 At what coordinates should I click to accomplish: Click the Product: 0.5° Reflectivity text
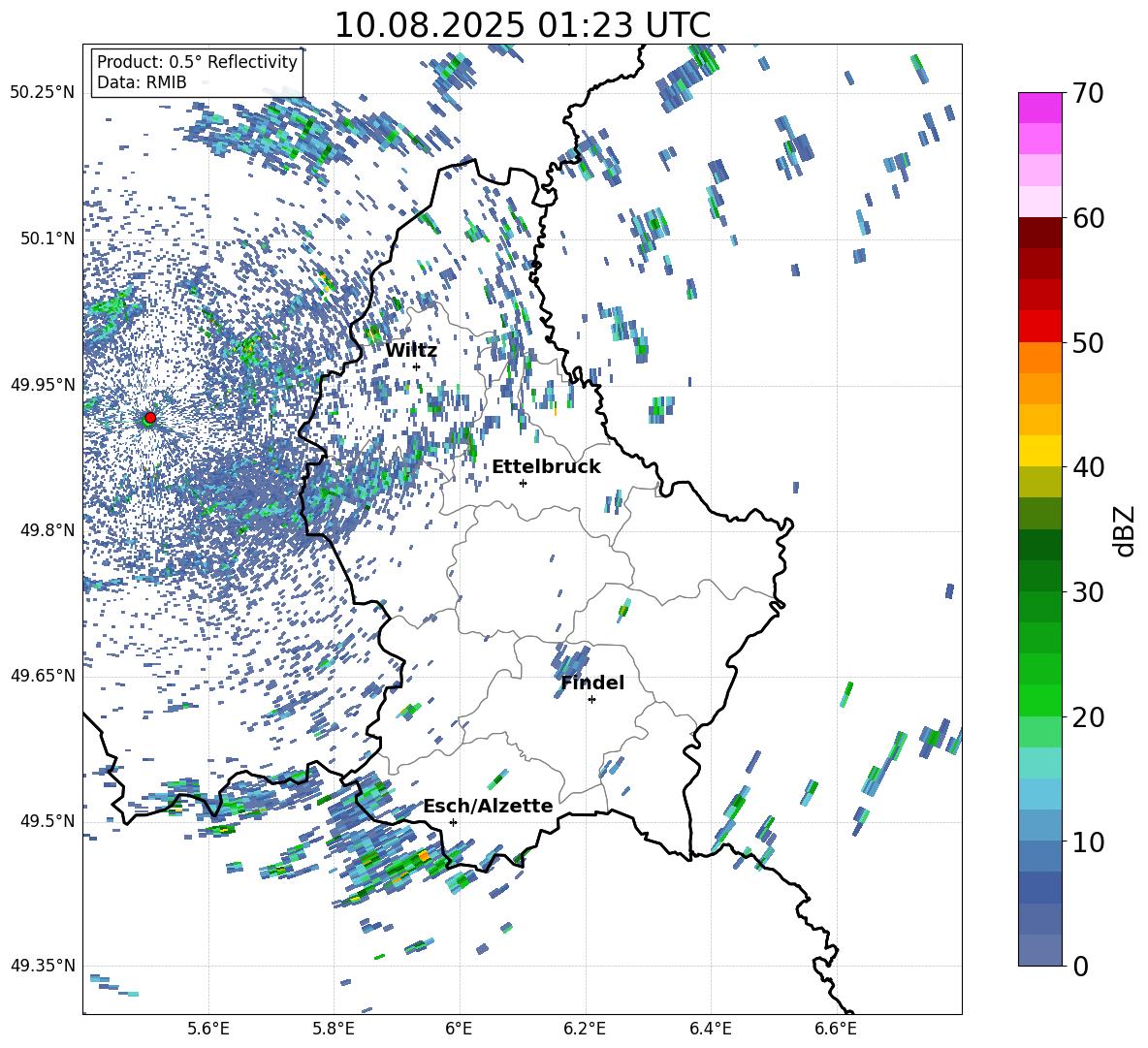click(x=197, y=62)
